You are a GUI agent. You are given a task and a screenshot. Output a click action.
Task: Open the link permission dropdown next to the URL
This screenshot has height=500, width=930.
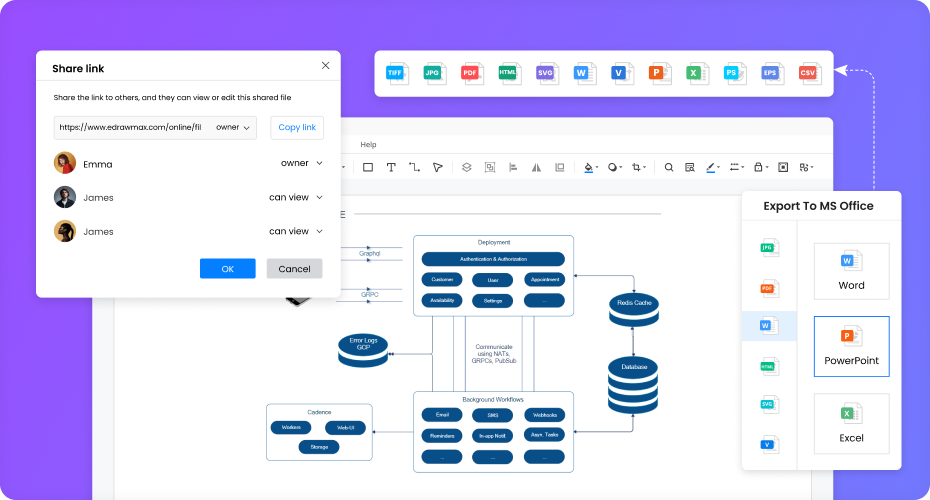235,128
